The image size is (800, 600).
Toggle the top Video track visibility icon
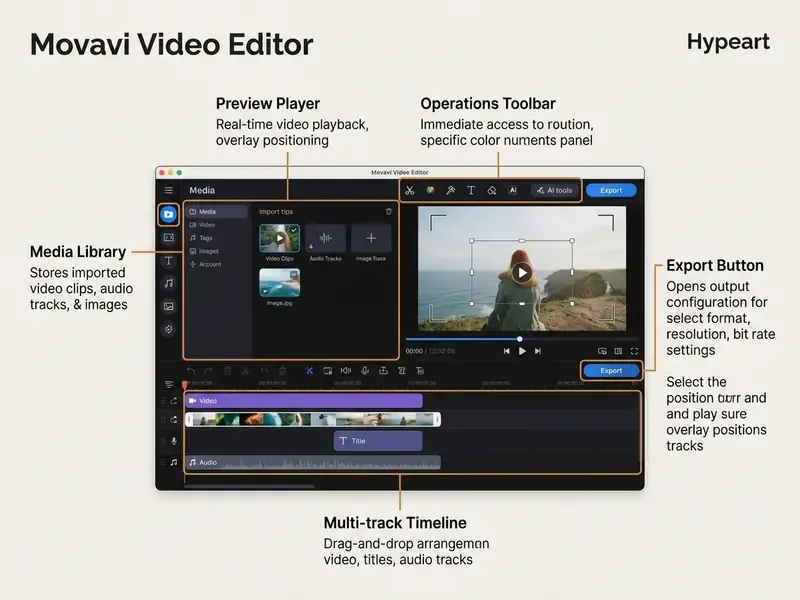(174, 401)
